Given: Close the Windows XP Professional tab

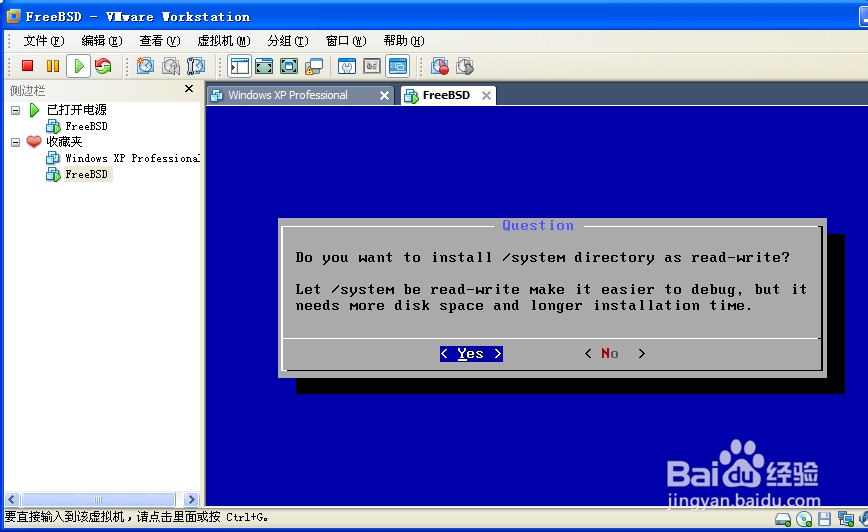Looking at the screenshot, I should 384,95.
